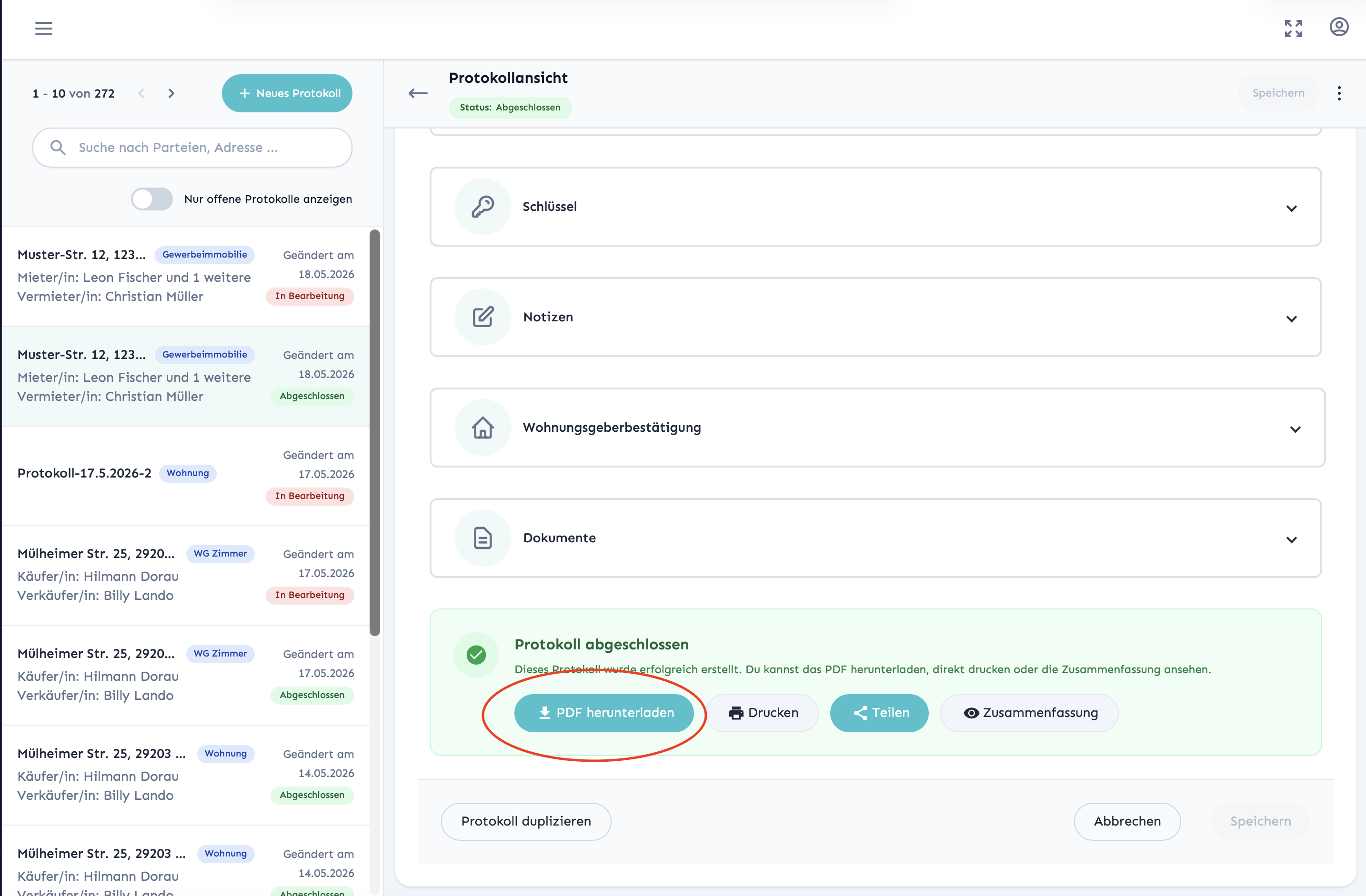The image size is (1366, 896).
Task: Click the Schlüssel section title
Action: tap(550, 207)
